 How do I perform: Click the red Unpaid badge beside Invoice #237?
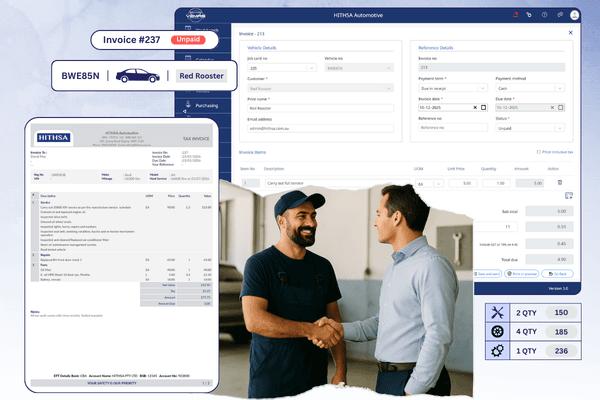[x=188, y=39]
